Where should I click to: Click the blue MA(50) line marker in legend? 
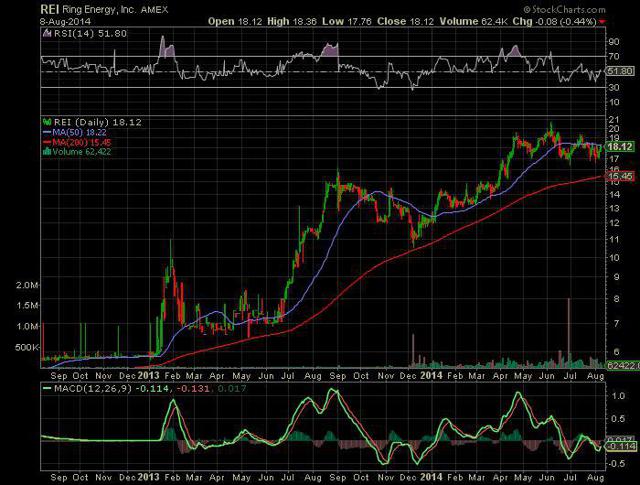click(47, 132)
